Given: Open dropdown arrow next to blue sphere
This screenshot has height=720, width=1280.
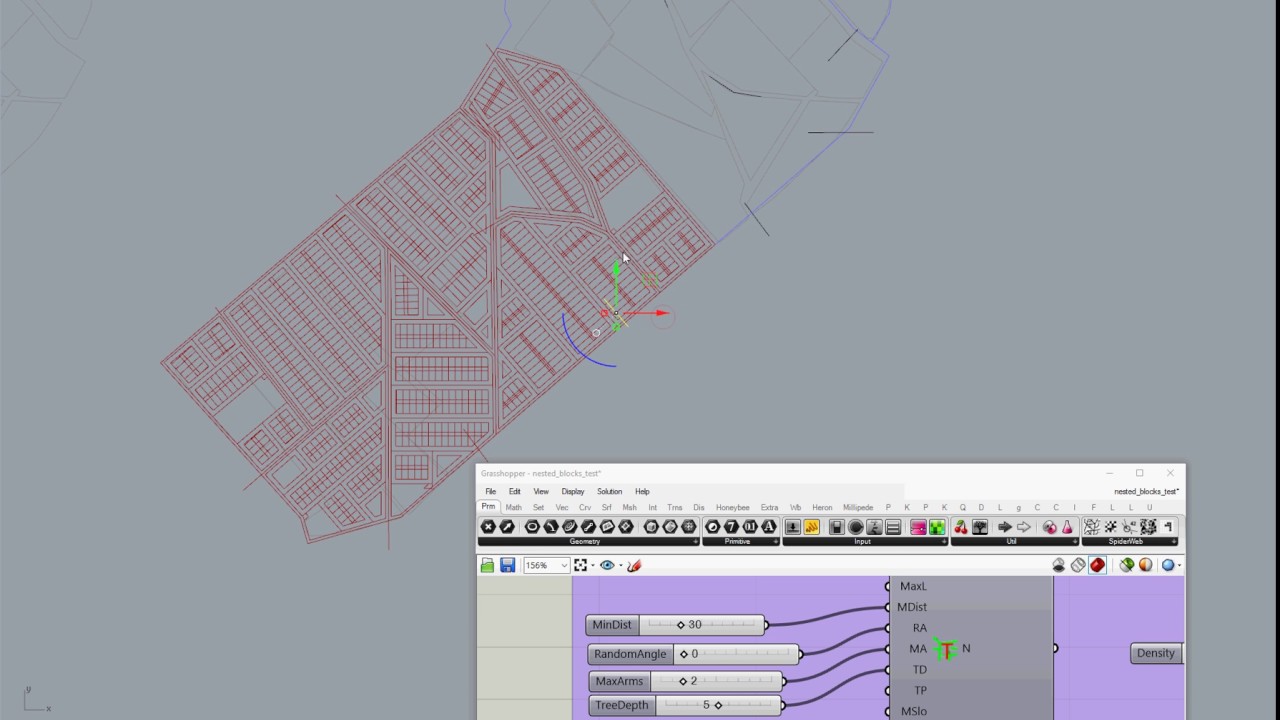Looking at the screenshot, I should (1179, 565).
